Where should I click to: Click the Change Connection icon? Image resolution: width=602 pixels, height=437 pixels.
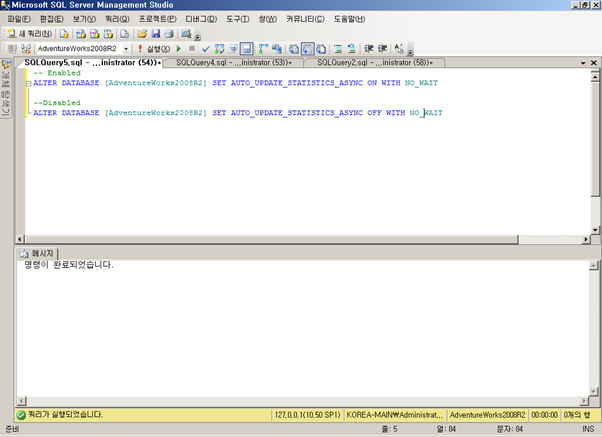click(x=26, y=49)
